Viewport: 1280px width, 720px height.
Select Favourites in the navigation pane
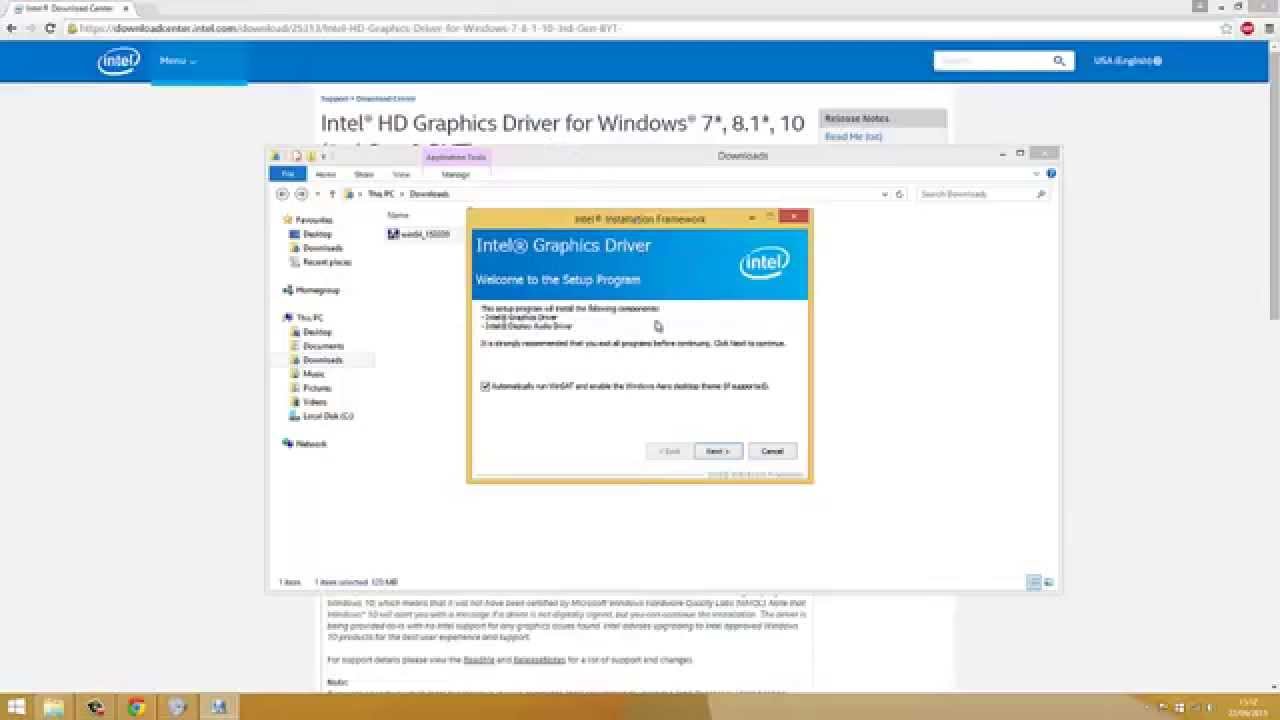point(314,220)
